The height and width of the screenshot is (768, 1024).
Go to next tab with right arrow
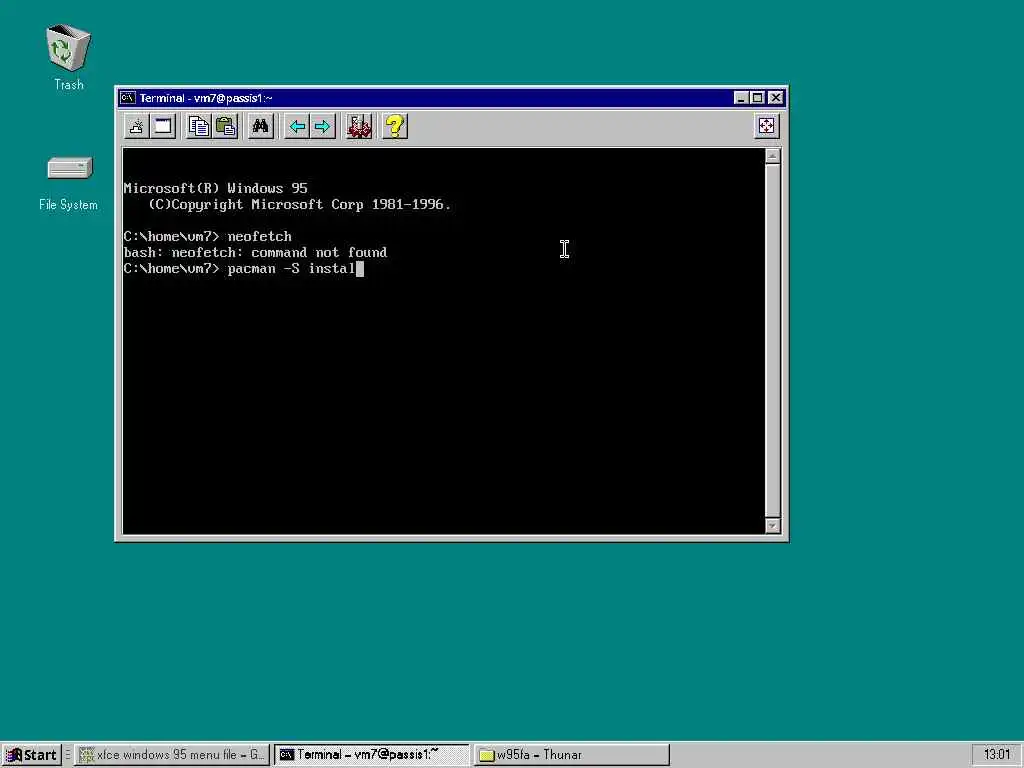323,126
